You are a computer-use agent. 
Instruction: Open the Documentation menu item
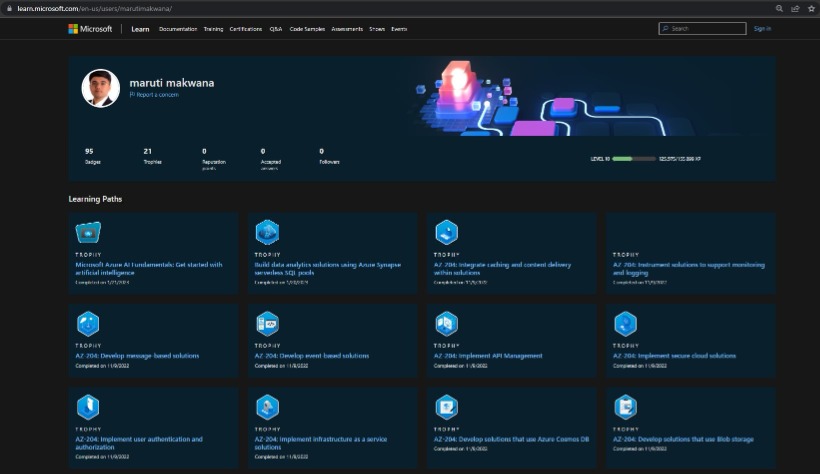pos(178,29)
